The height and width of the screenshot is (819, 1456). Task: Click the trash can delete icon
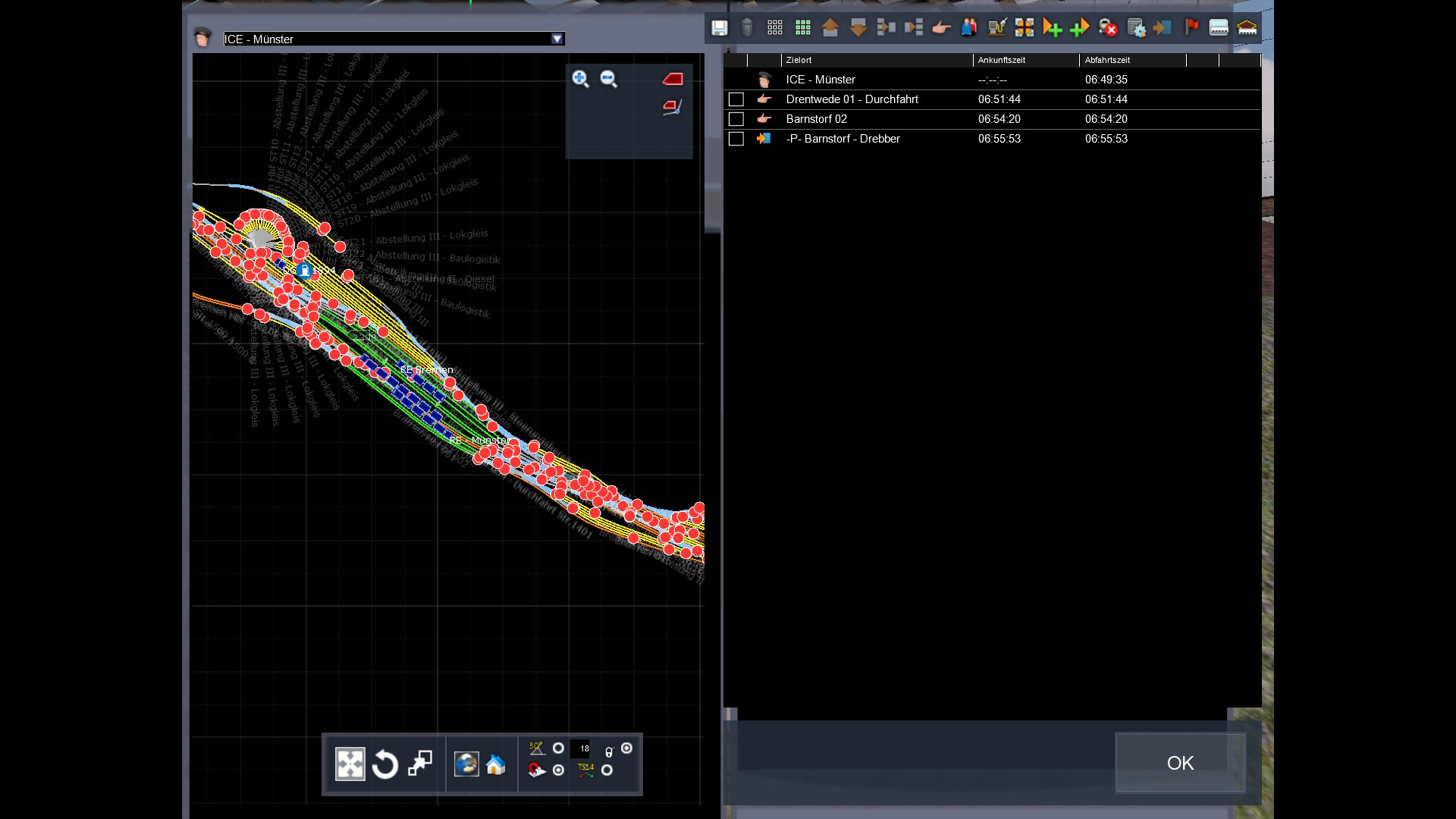point(747,28)
